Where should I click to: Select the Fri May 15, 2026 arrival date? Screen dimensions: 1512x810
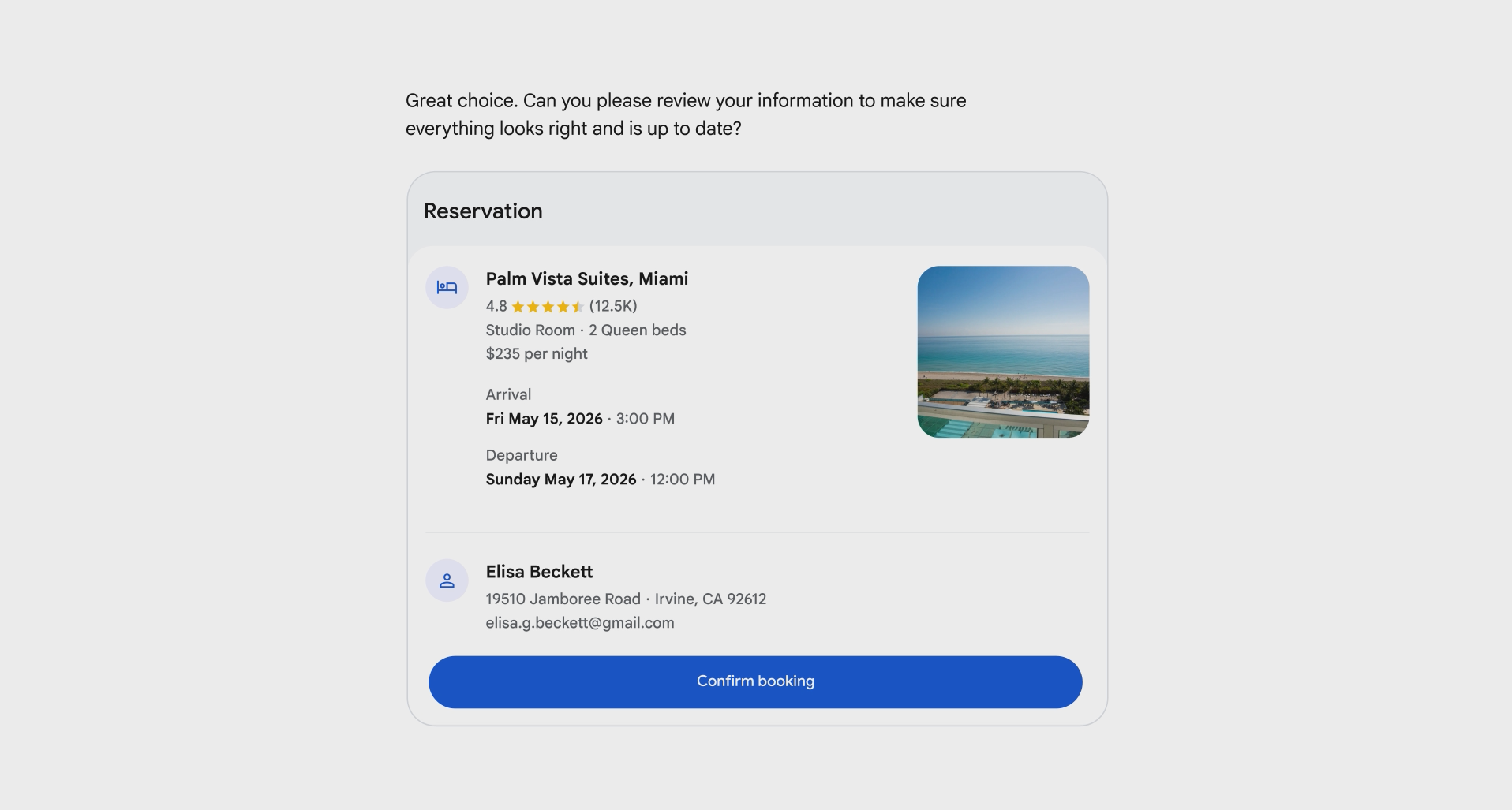pyautogui.click(x=544, y=419)
